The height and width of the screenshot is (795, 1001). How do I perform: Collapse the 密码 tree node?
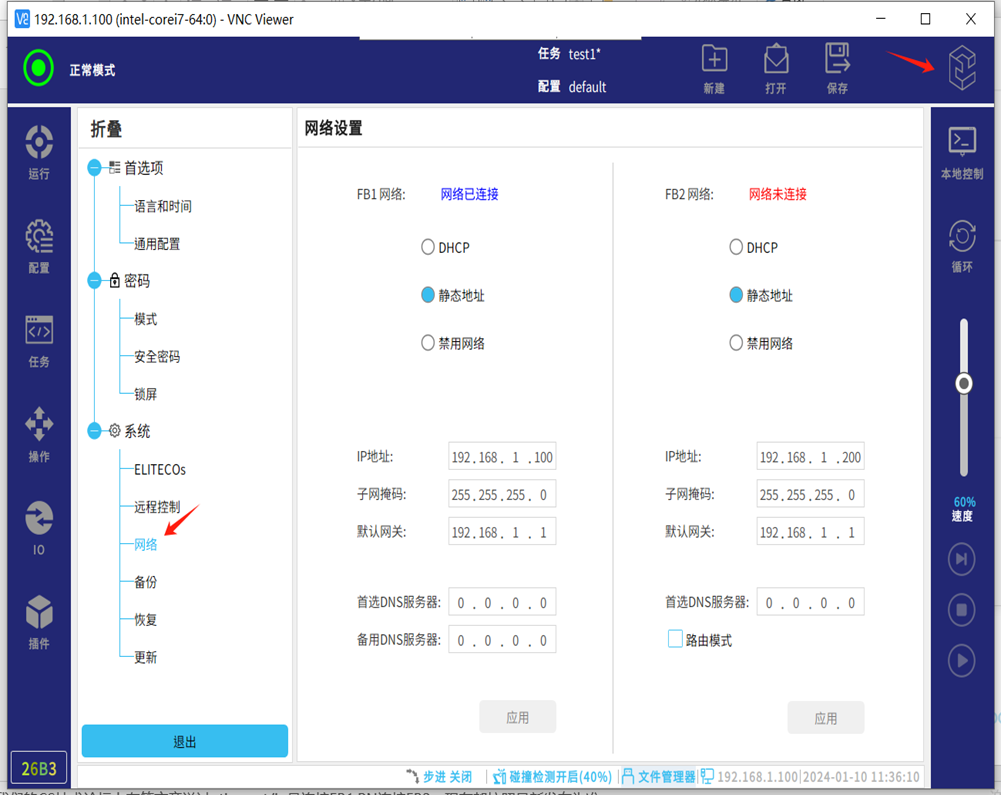(x=95, y=281)
